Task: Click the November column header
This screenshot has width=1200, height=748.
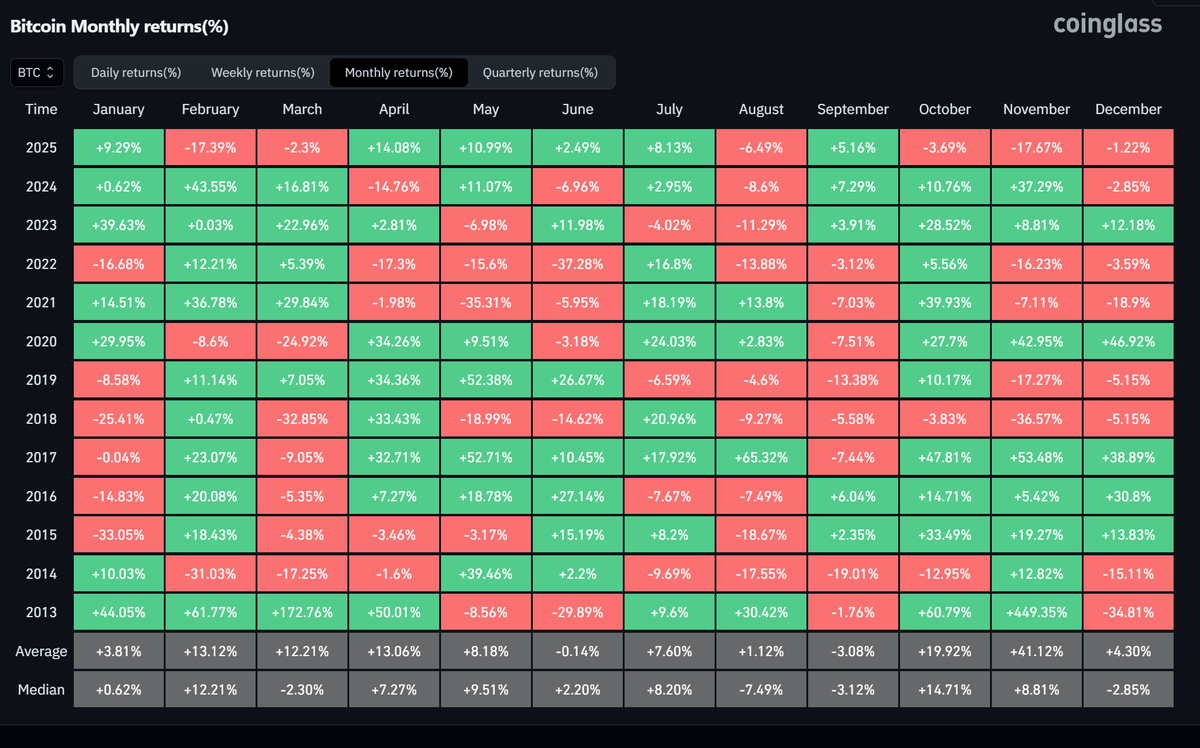Action: [x=1037, y=109]
